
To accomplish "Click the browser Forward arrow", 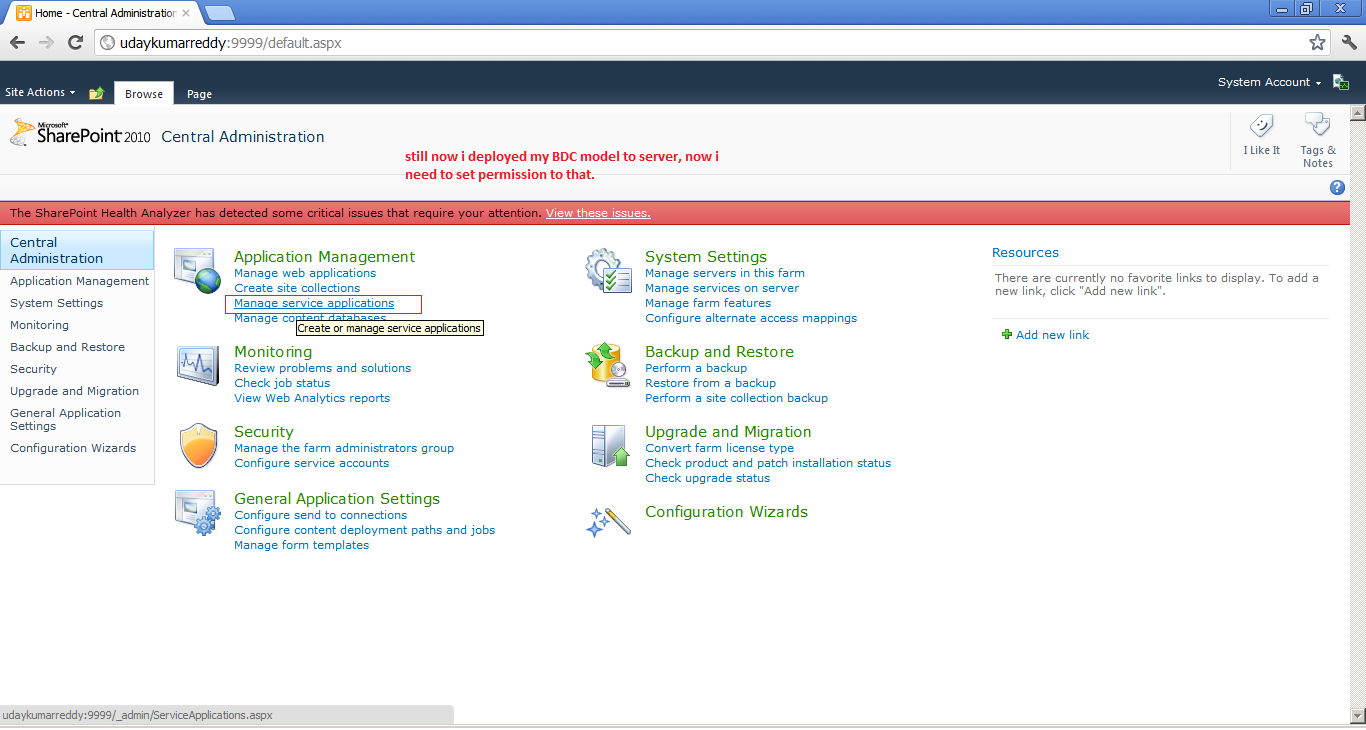I will click(x=46, y=43).
